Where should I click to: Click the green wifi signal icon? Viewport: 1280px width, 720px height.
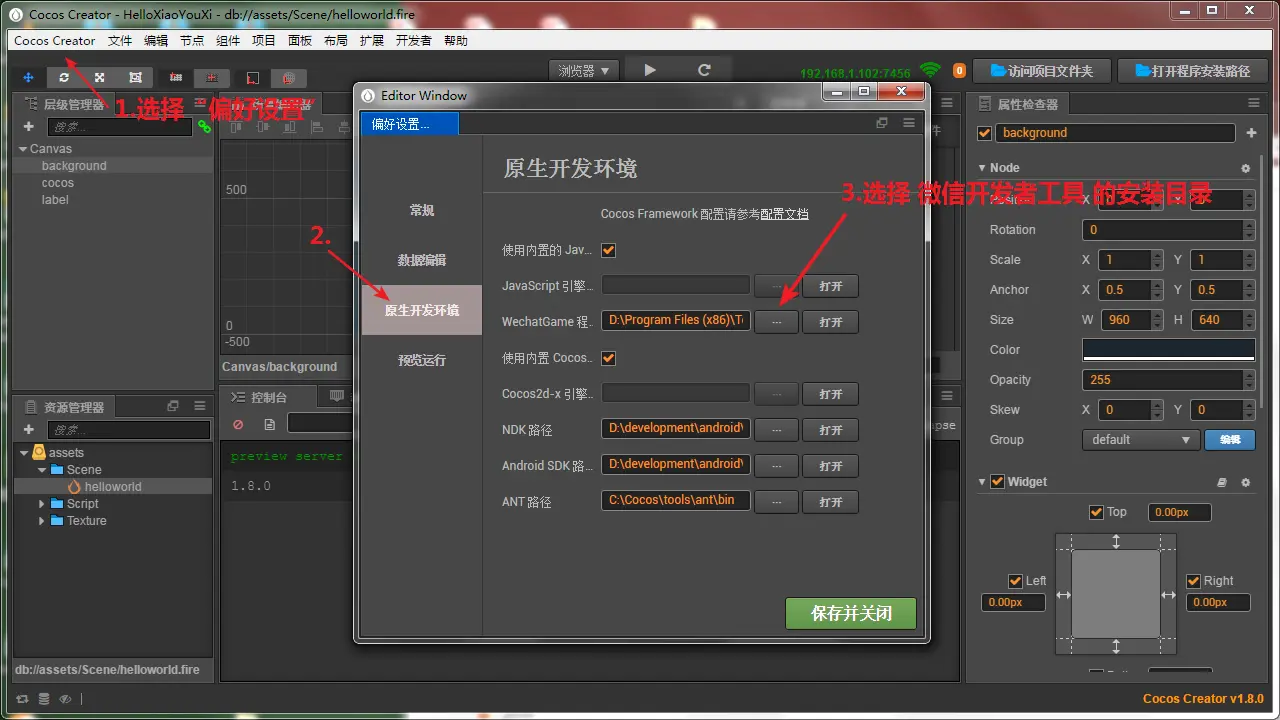pos(930,70)
